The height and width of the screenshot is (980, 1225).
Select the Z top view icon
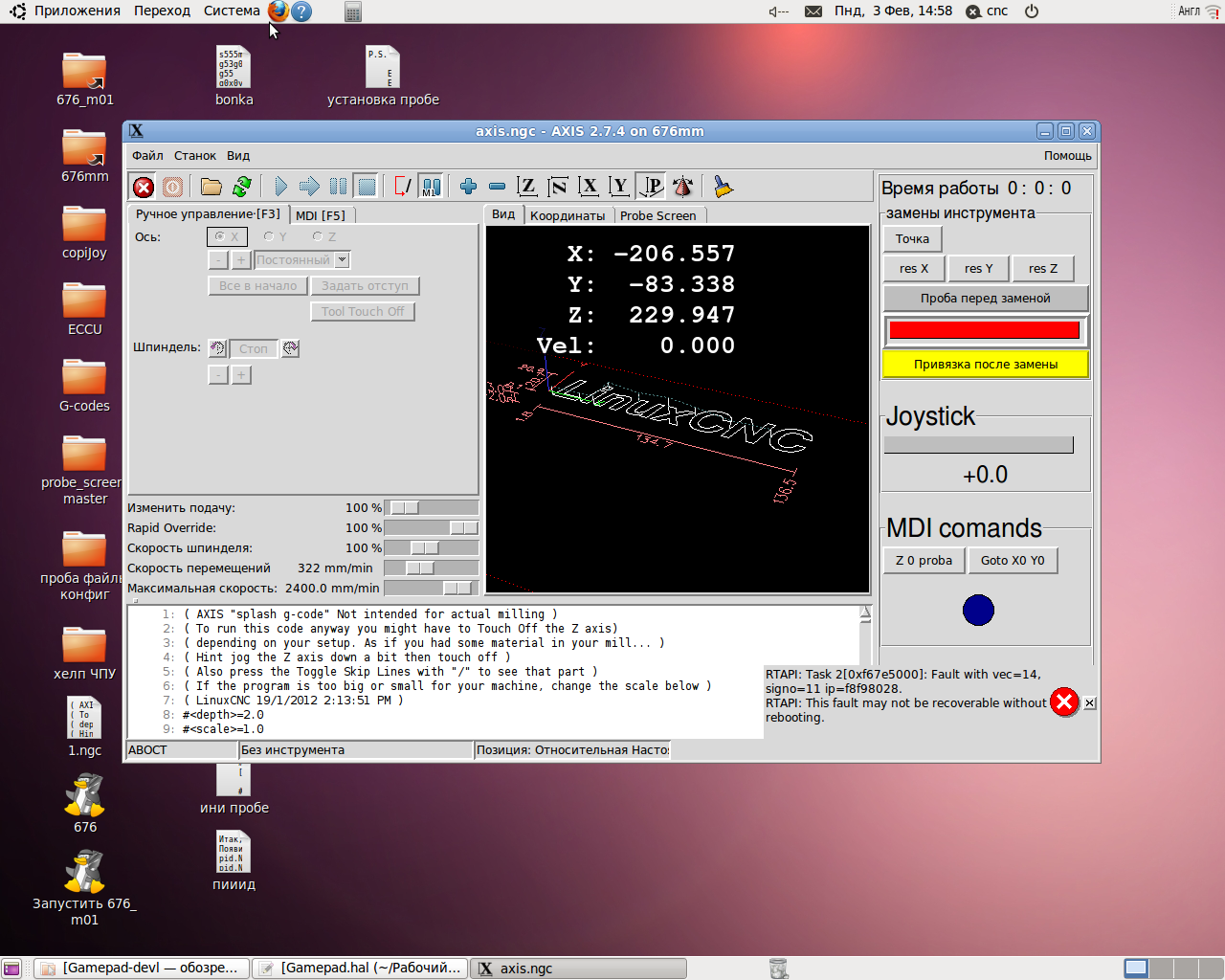tap(526, 187)
